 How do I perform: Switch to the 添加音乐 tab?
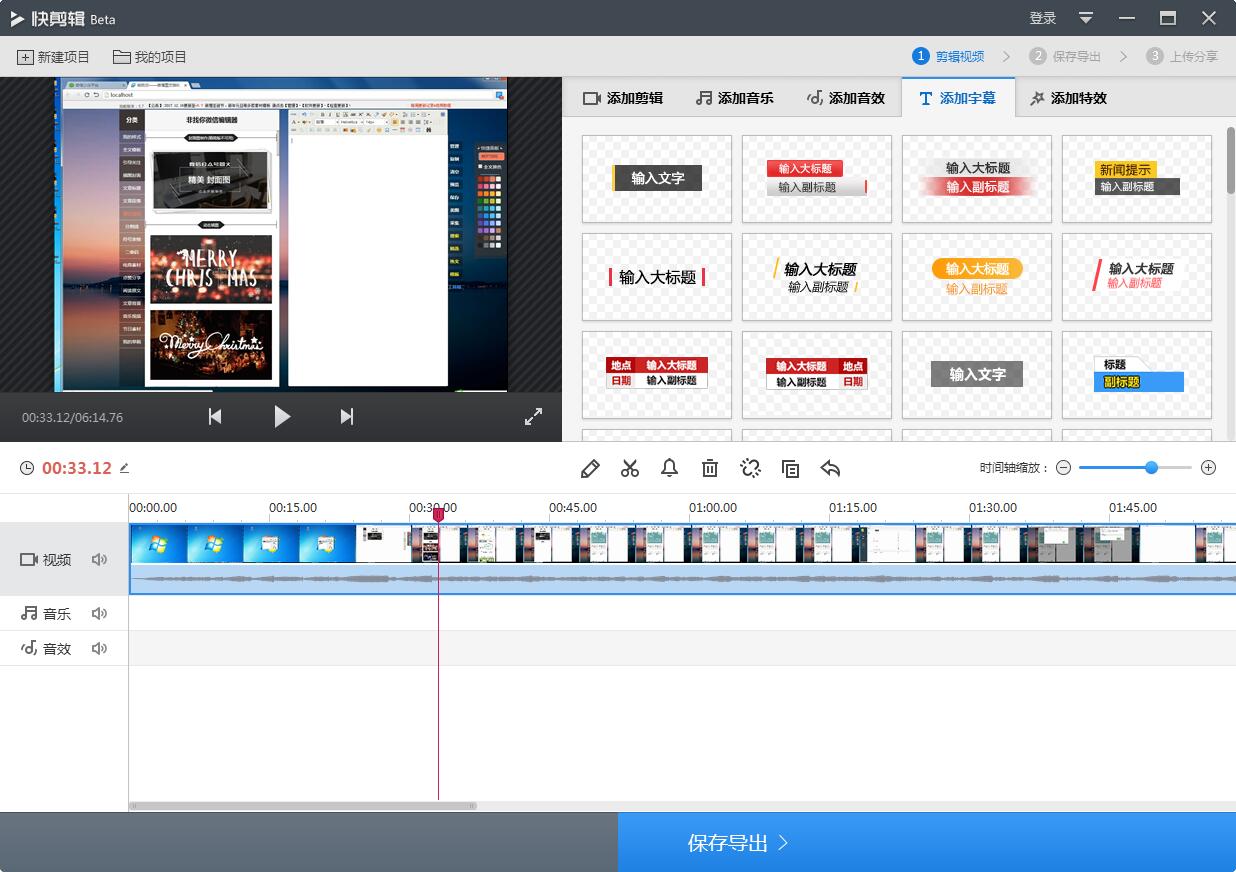click(x=735, y=98)
